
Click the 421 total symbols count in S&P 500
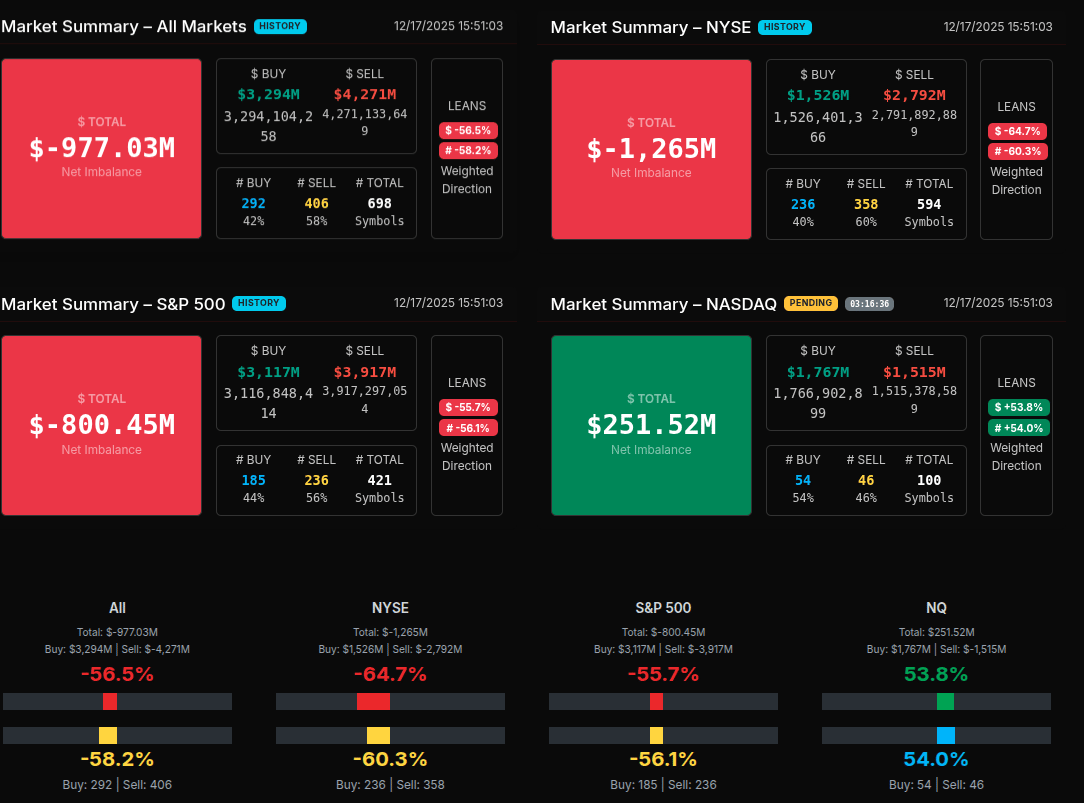coord(379,480)
